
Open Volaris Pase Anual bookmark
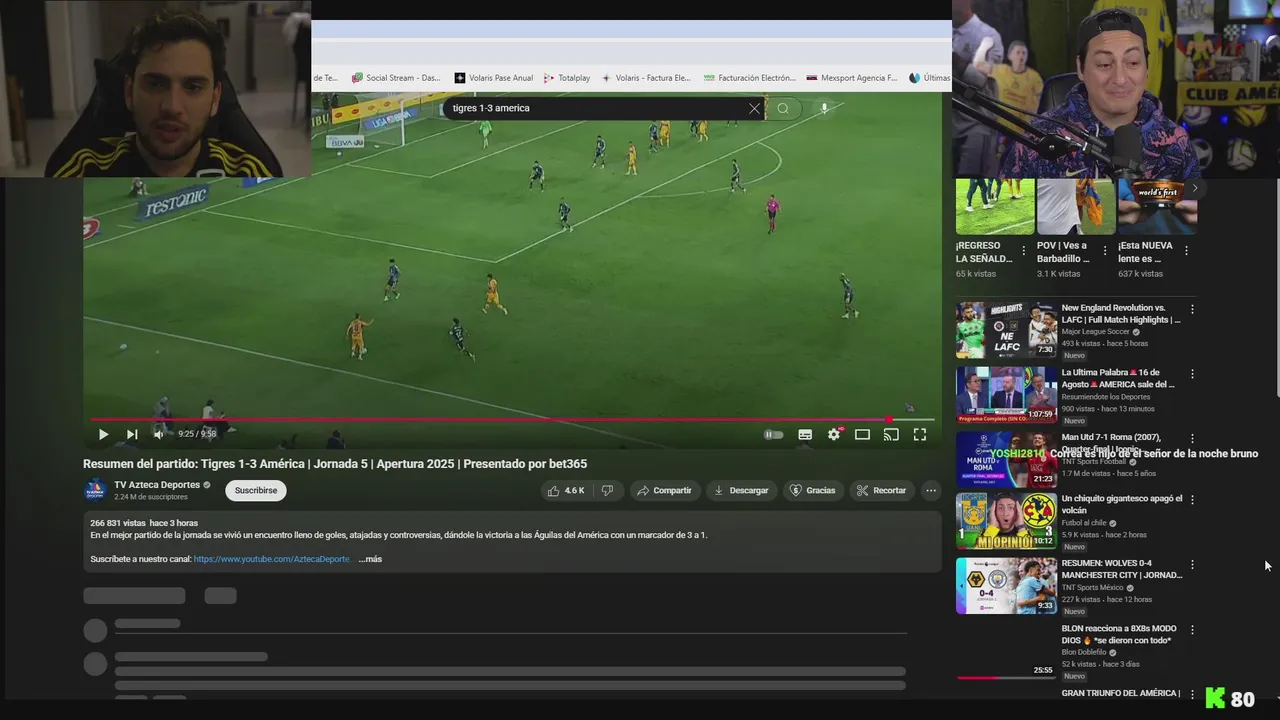tap(494, 78)
